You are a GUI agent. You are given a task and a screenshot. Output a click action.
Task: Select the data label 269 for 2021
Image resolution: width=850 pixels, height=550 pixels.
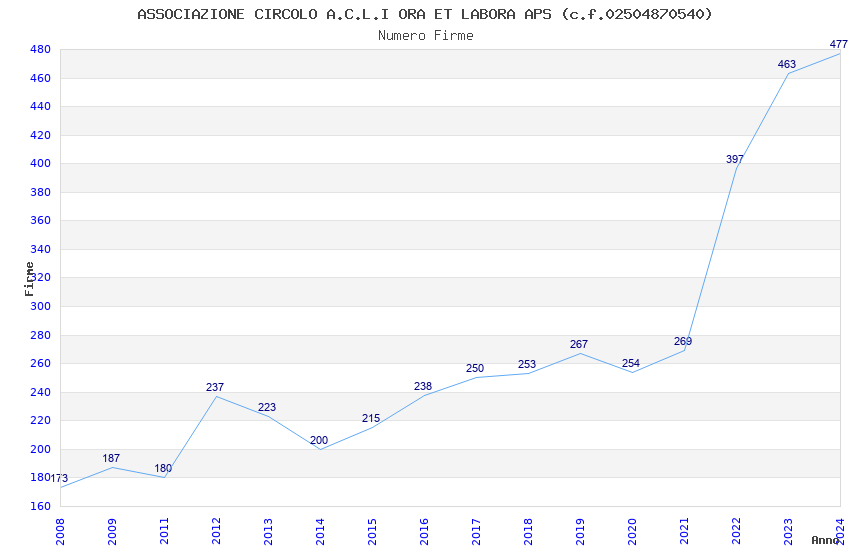tap(684, 342)
